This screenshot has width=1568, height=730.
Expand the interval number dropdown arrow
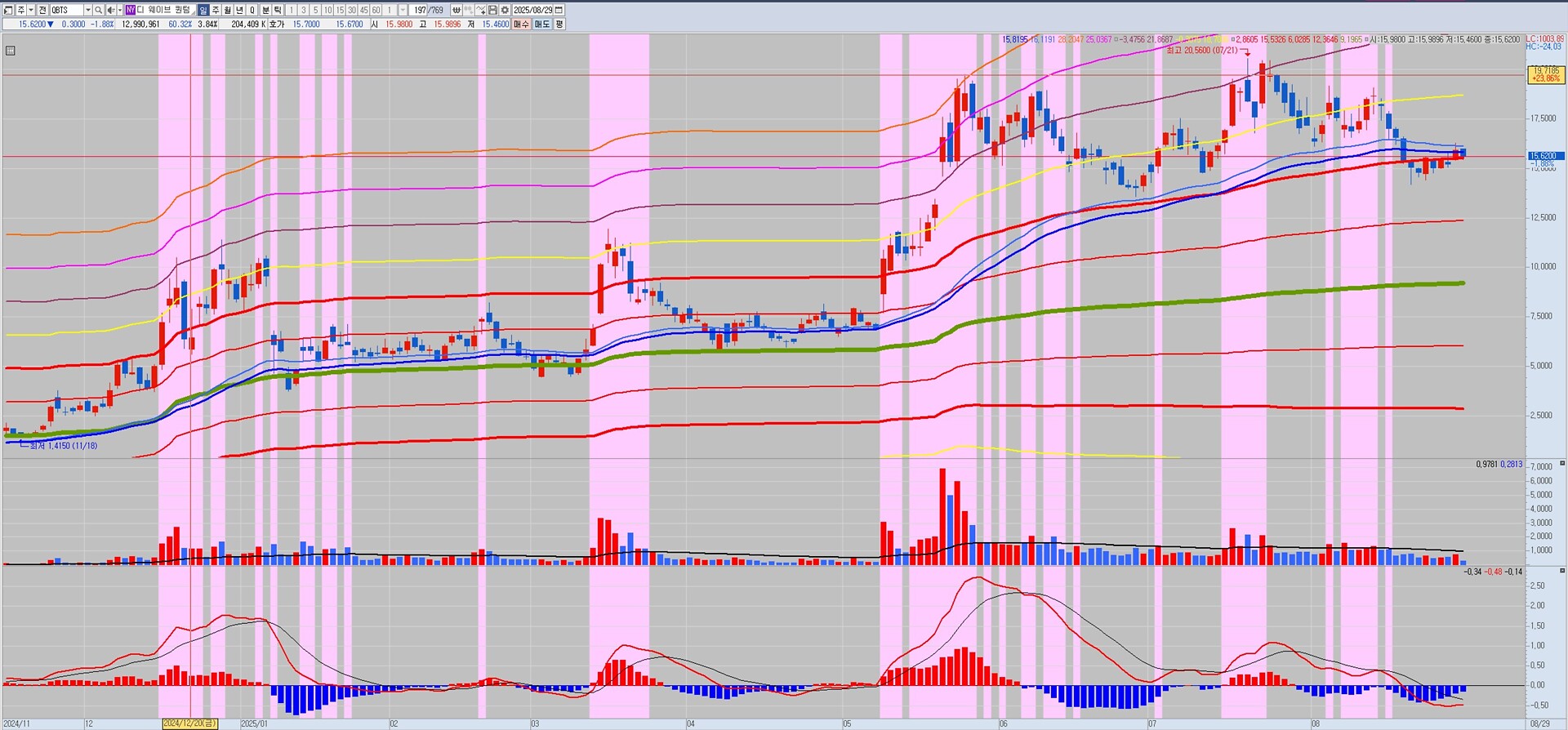pos(403,10)
